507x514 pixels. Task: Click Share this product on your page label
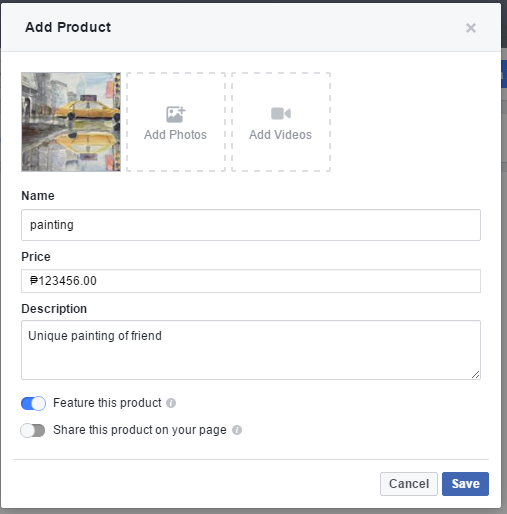140,430
